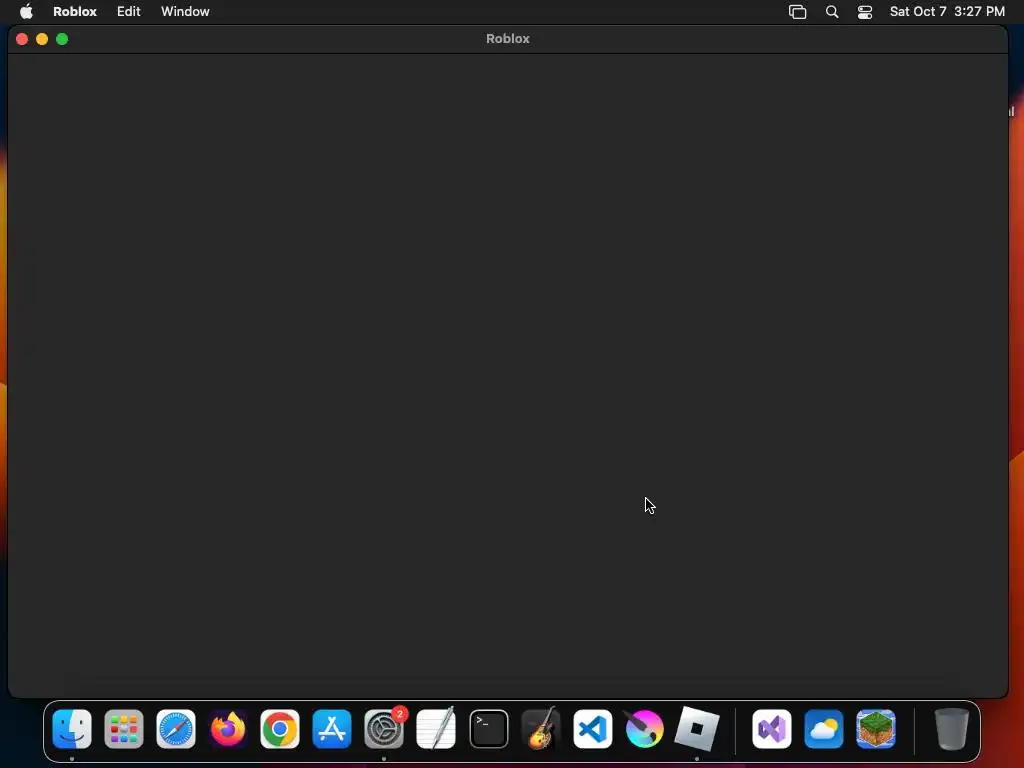Launch GarageBand from the Dock

pos(541,729)
